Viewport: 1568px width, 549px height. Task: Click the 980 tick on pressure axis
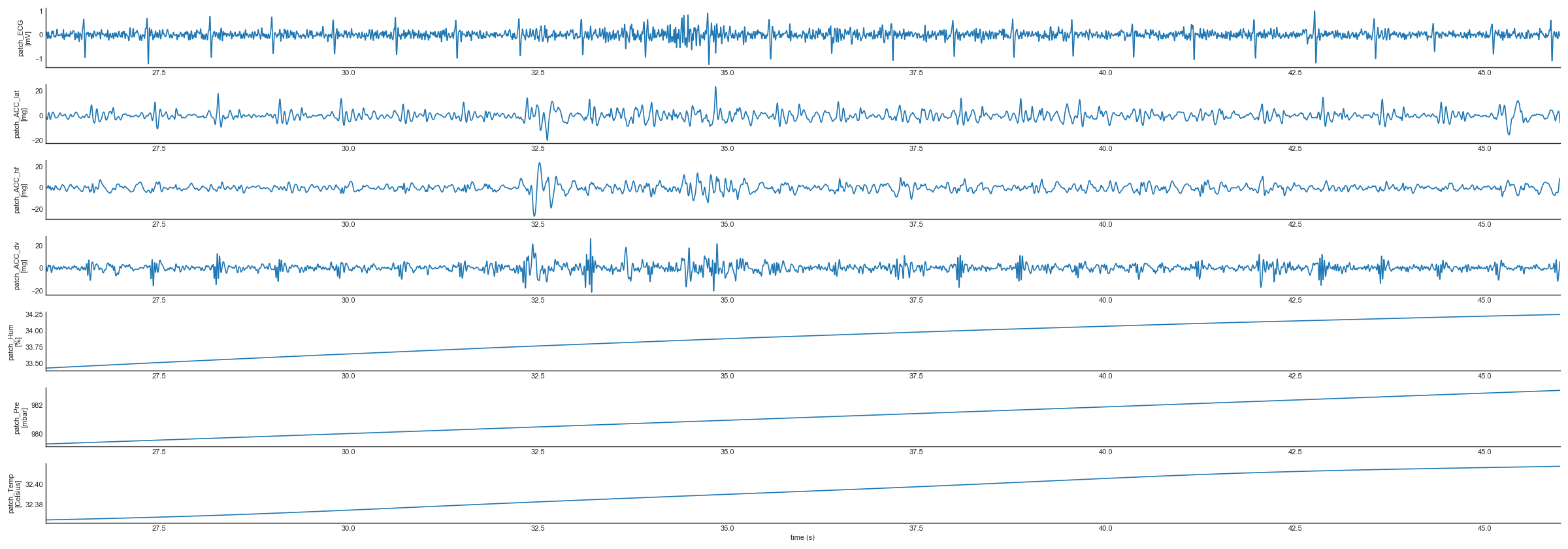tap(37, 434)
